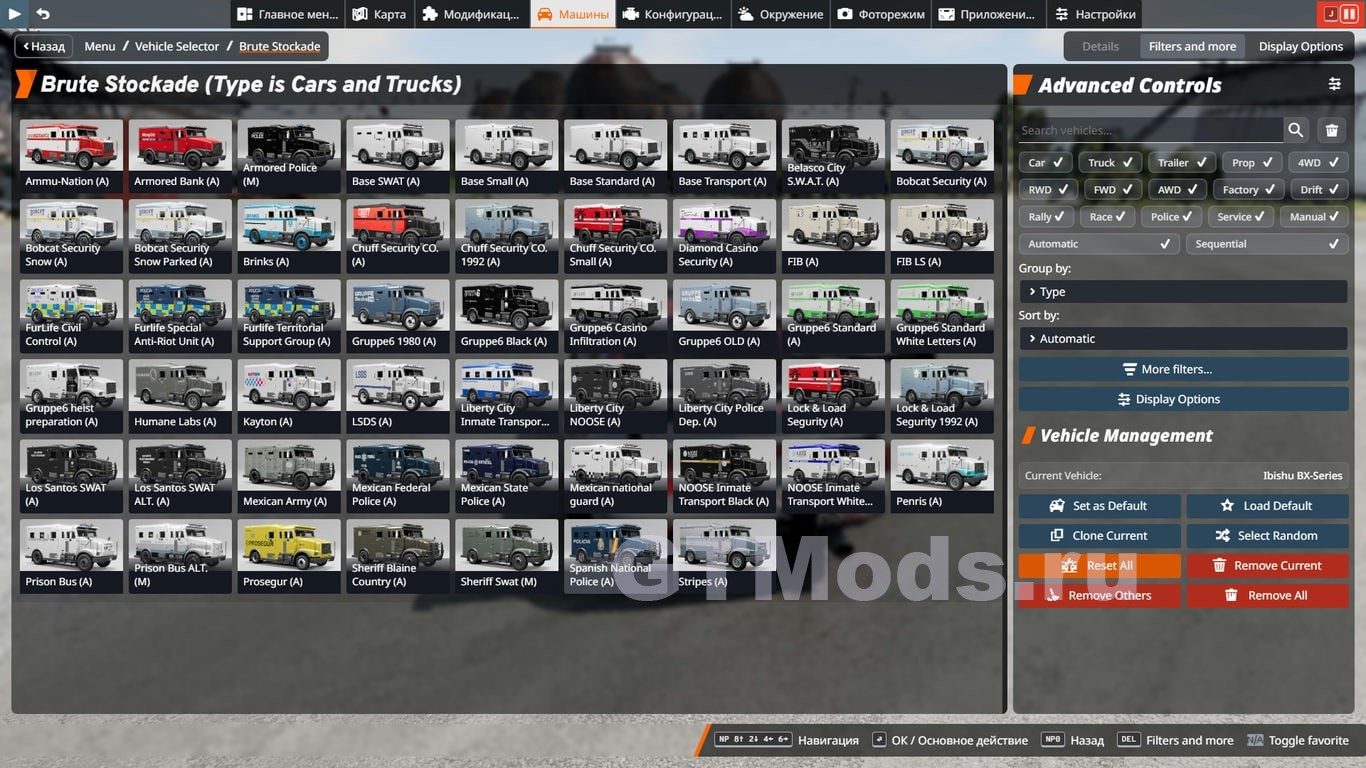The image size is (1366, 768).
Task: Toggle the Prop filter
Action: [1253, 162]
